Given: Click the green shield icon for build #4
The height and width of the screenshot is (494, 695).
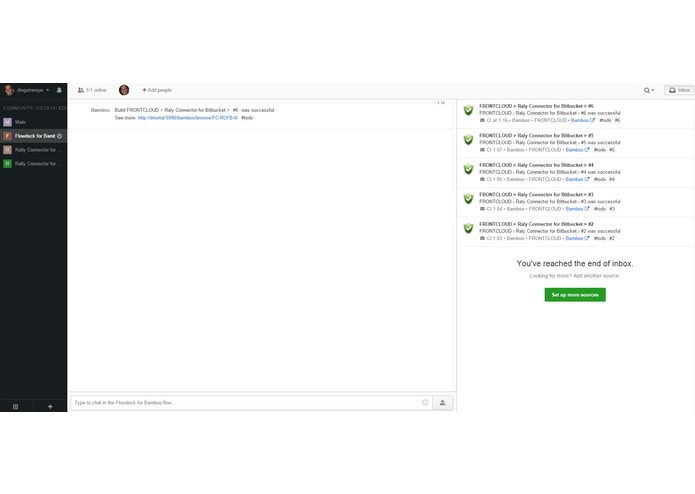Looking at the screenshot, I should [x=469, y=169].
